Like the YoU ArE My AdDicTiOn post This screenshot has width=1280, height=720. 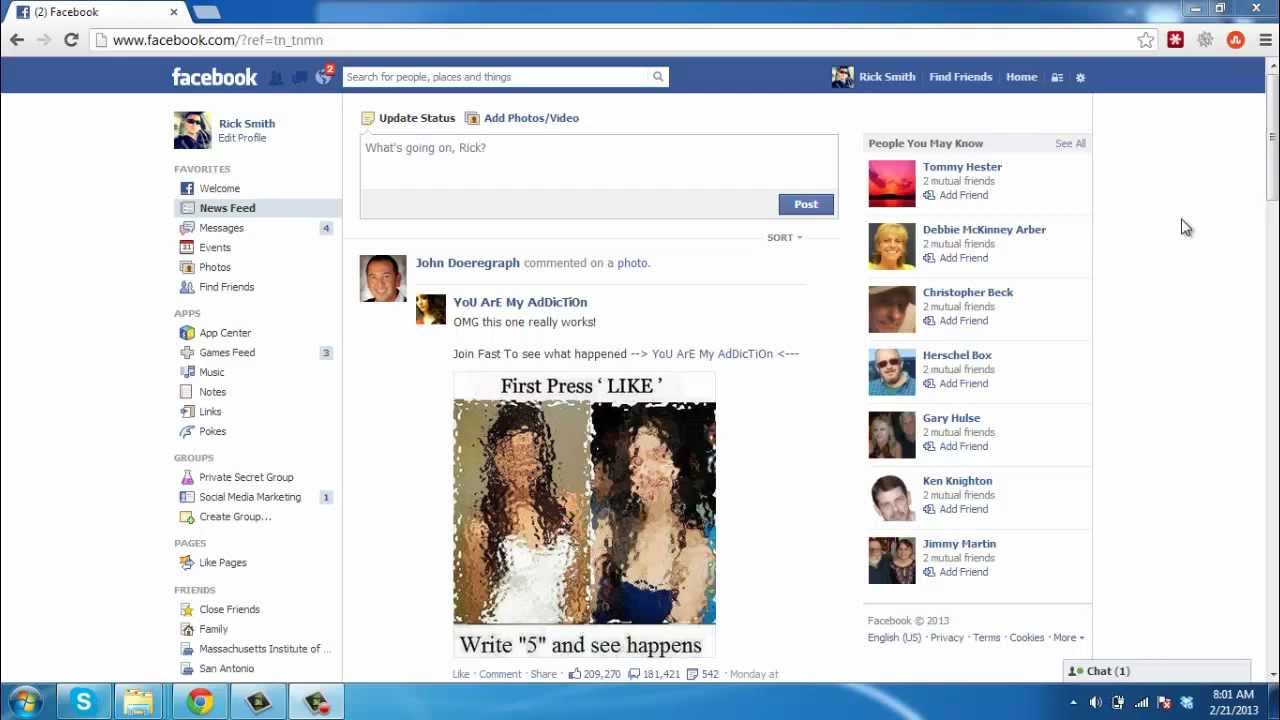coord(460,674)
